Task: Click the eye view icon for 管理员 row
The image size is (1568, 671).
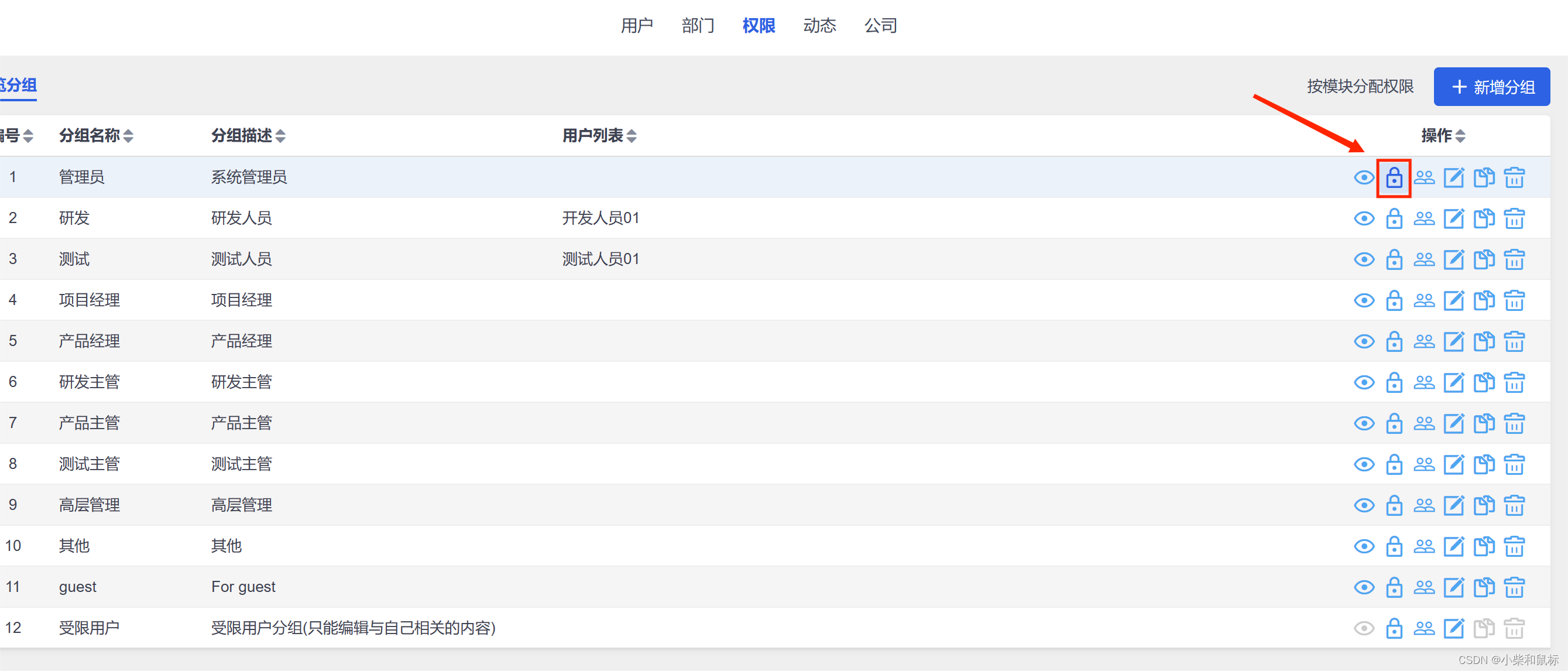Action: coord(1364,178)
